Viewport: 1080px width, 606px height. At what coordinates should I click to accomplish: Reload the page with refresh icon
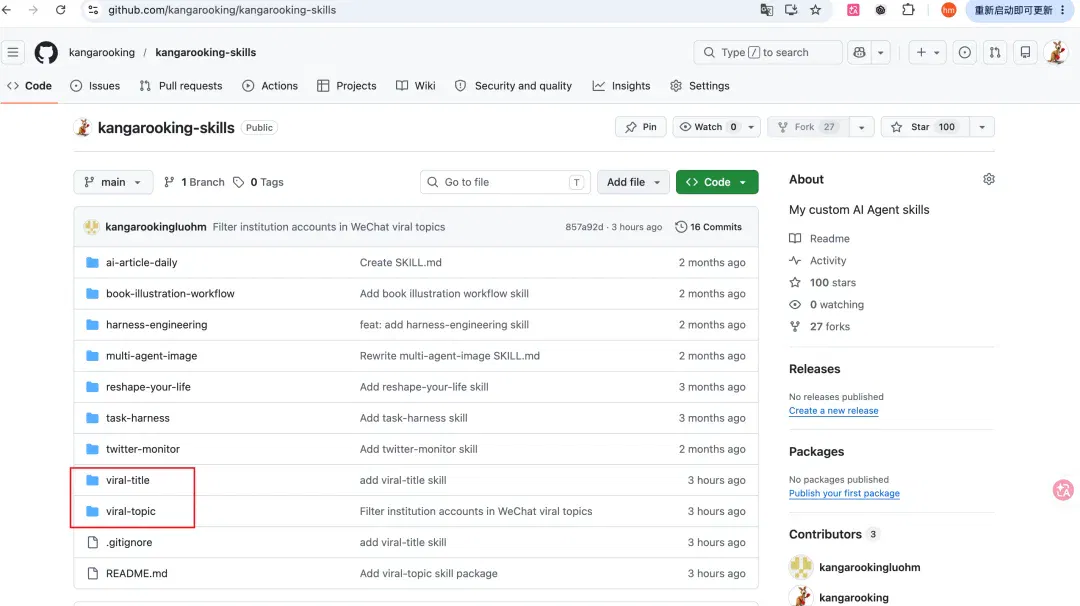click(61, 10)
